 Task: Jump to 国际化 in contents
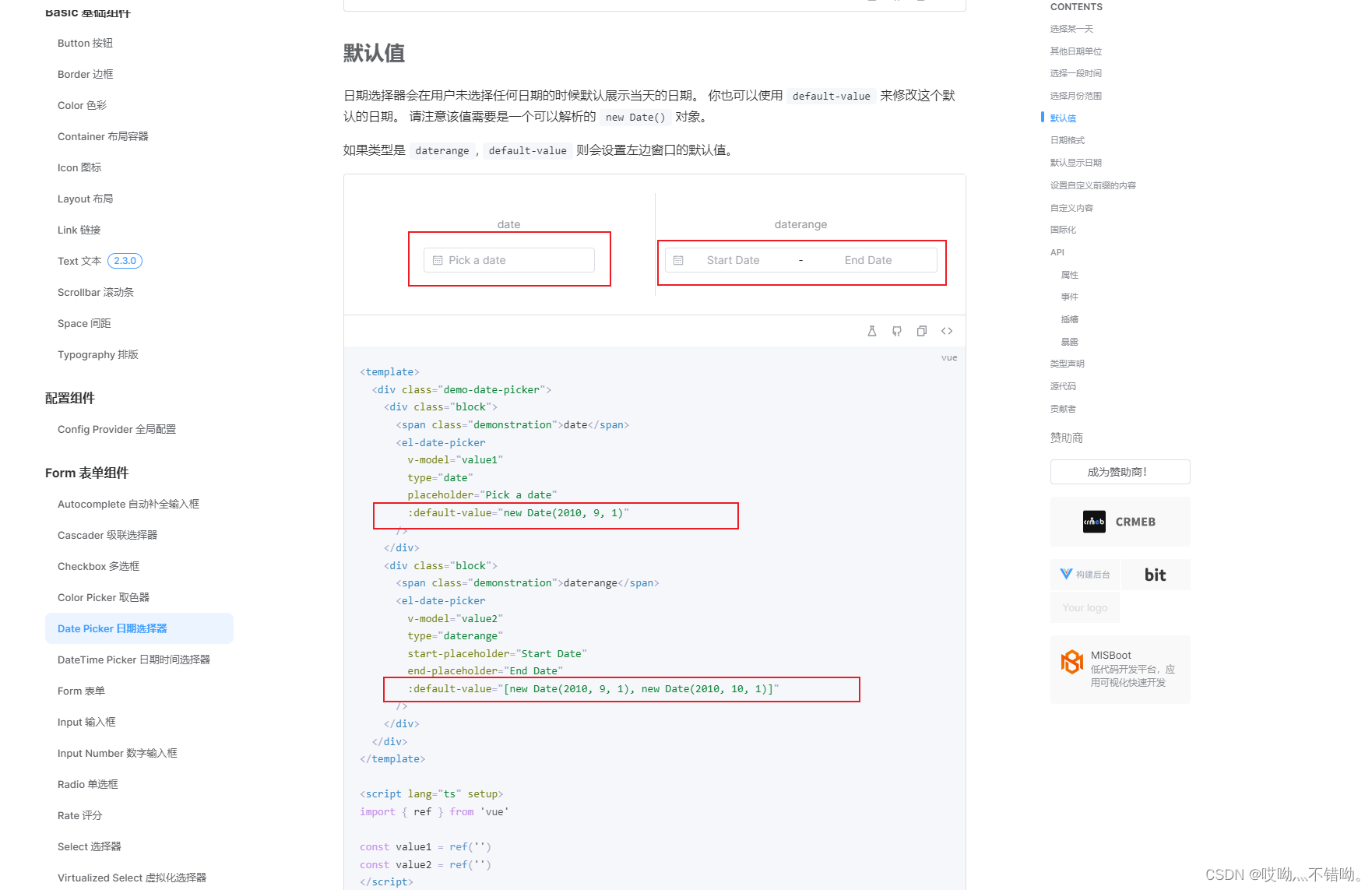(1063, 230)
